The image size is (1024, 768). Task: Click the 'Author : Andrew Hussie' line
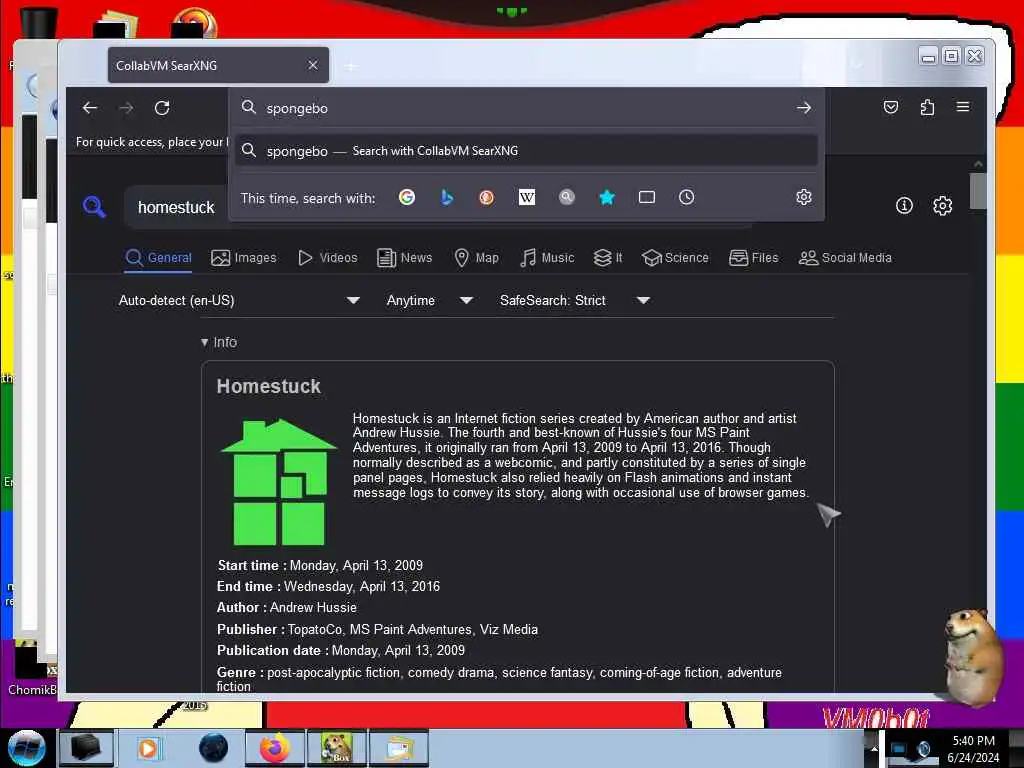pyautogui.click(x=287, y=608)
